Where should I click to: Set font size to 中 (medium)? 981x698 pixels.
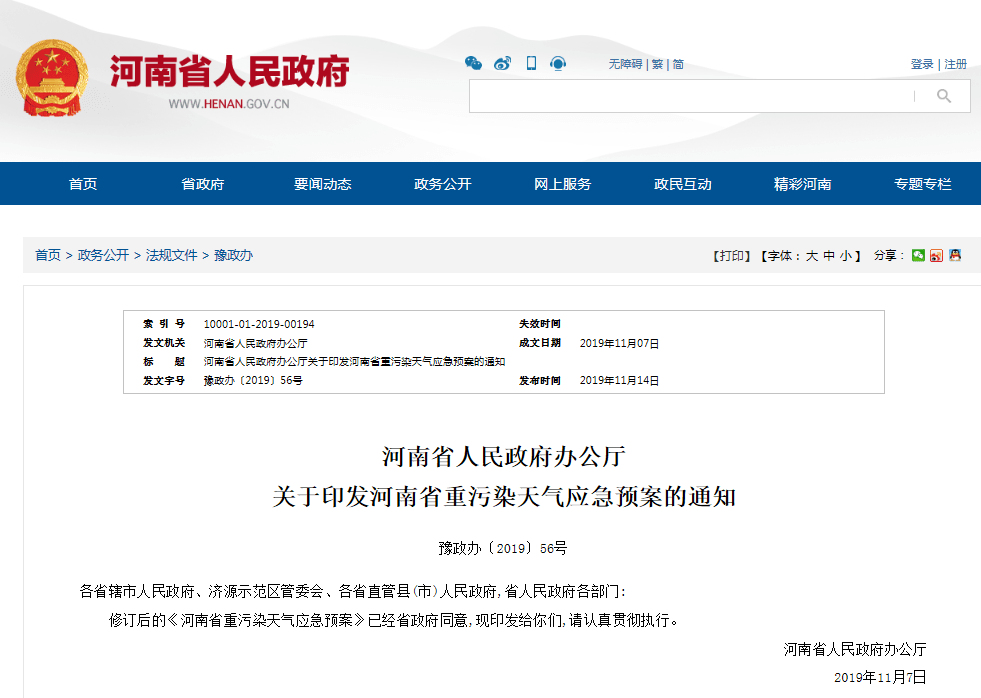[x=829, y=256]
